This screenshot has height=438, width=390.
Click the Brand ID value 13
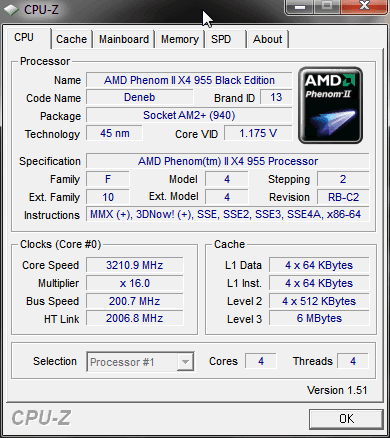276,97
